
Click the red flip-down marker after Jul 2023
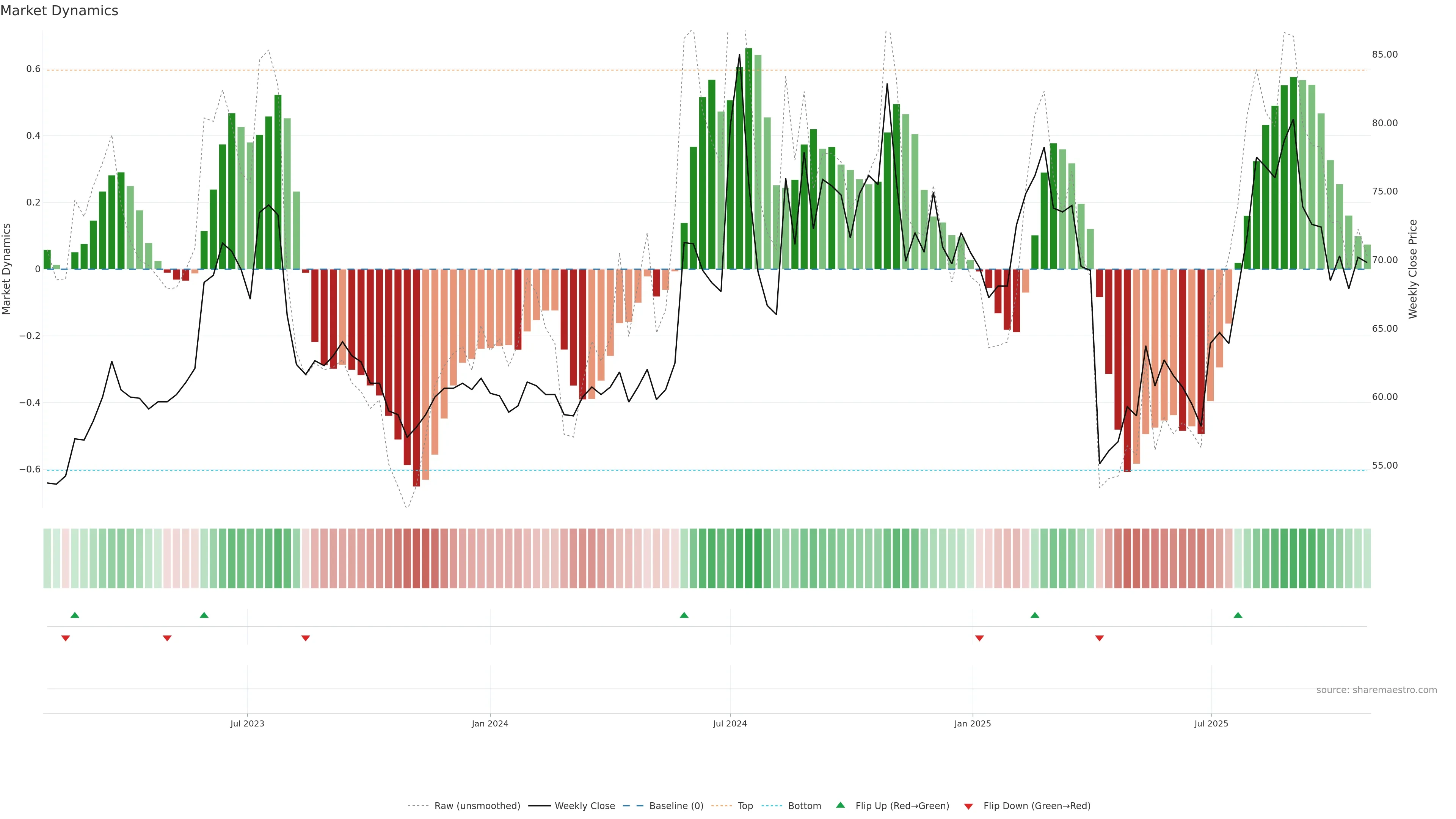tap(306, 638)
